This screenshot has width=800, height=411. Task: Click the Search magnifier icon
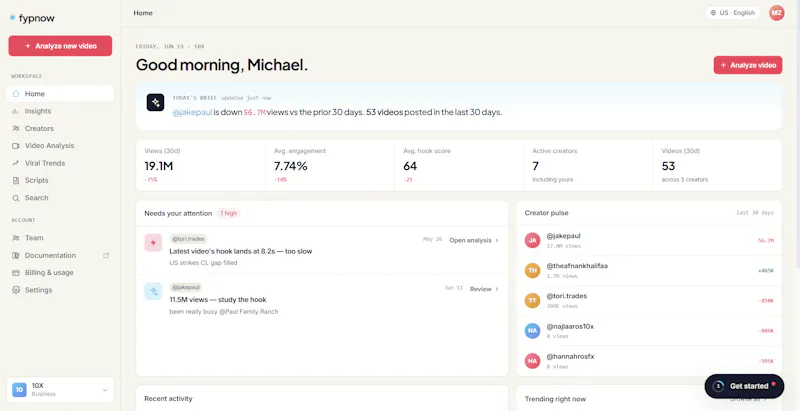point(16,198)
